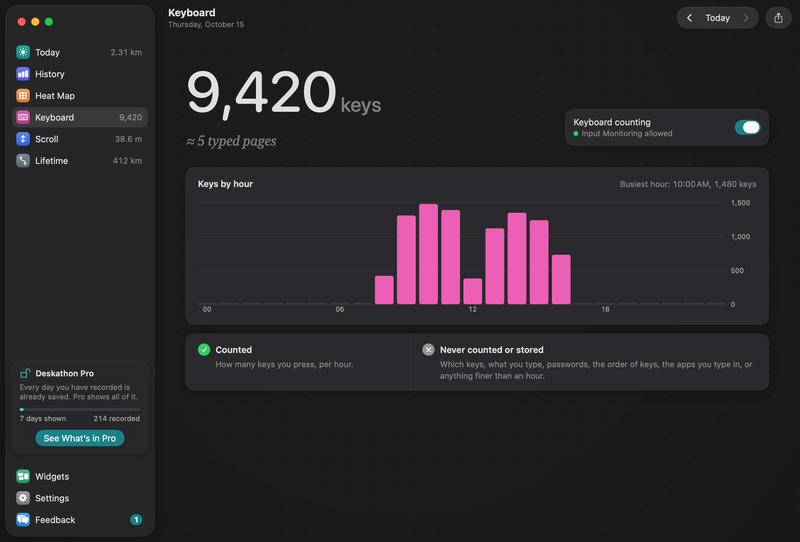This screenshot has height=542, width=800.
Task: Click the Lifetime icon in sidebar
Action: click(23, 161)
